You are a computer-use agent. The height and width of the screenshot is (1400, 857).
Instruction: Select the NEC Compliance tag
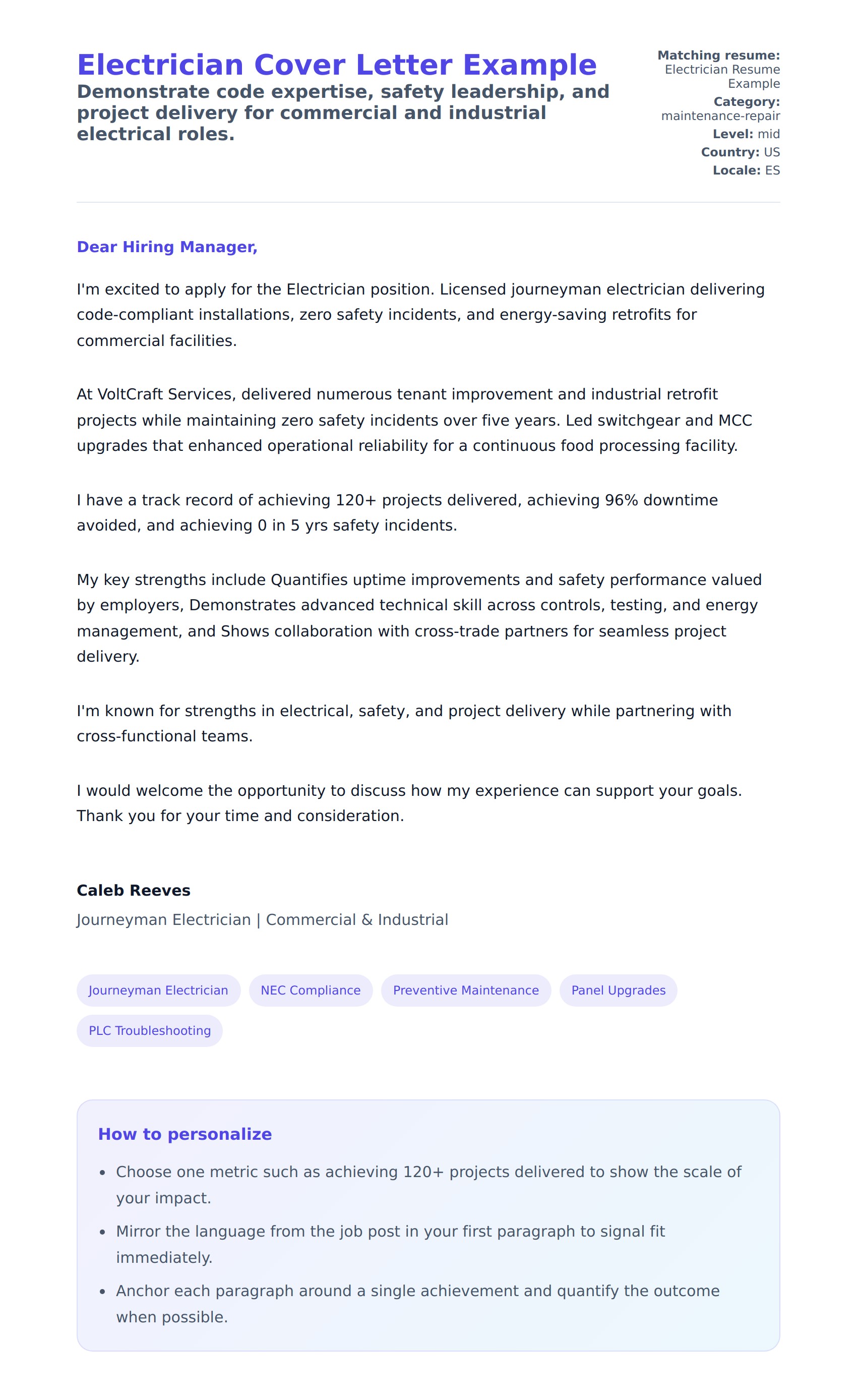(310, 990)
